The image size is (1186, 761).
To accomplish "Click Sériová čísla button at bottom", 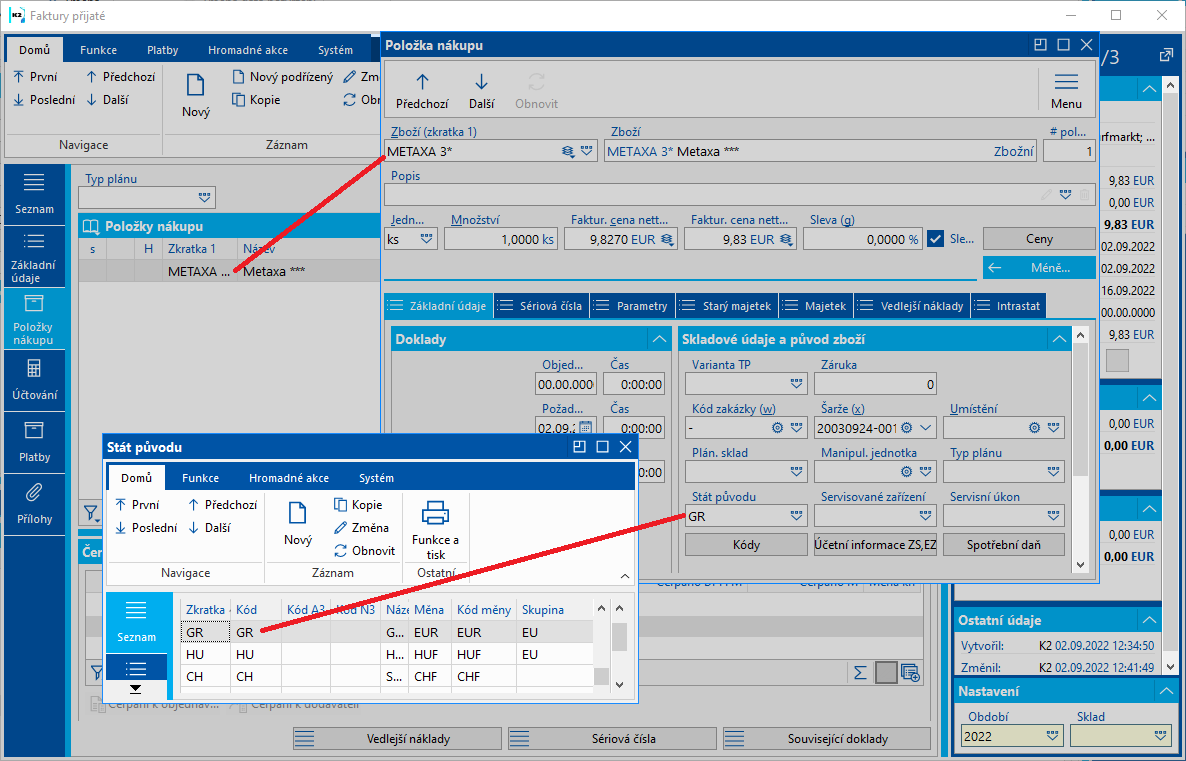I will [x=612, y=738].
